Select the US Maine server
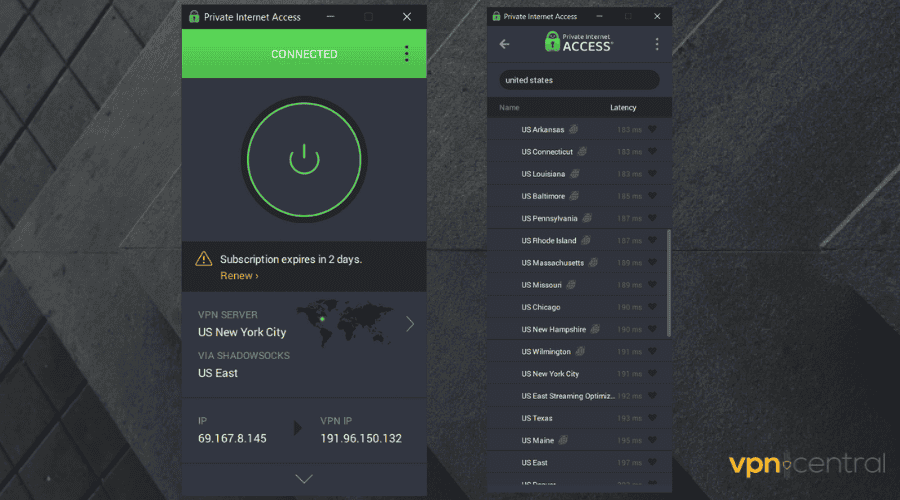Screen dimensions: 900x500 coord(577,440)
